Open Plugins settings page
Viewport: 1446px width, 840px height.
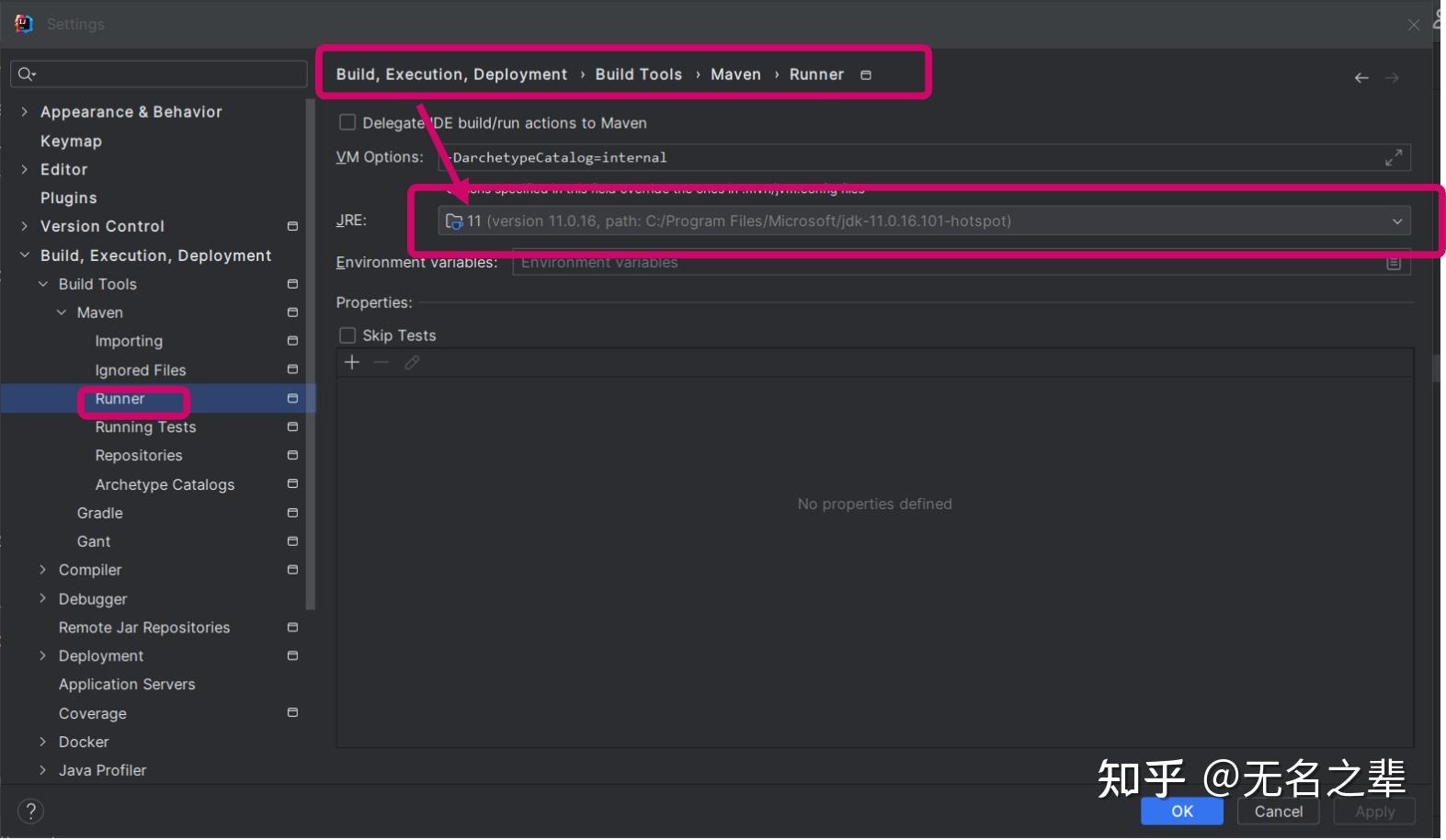pos(68,199)
